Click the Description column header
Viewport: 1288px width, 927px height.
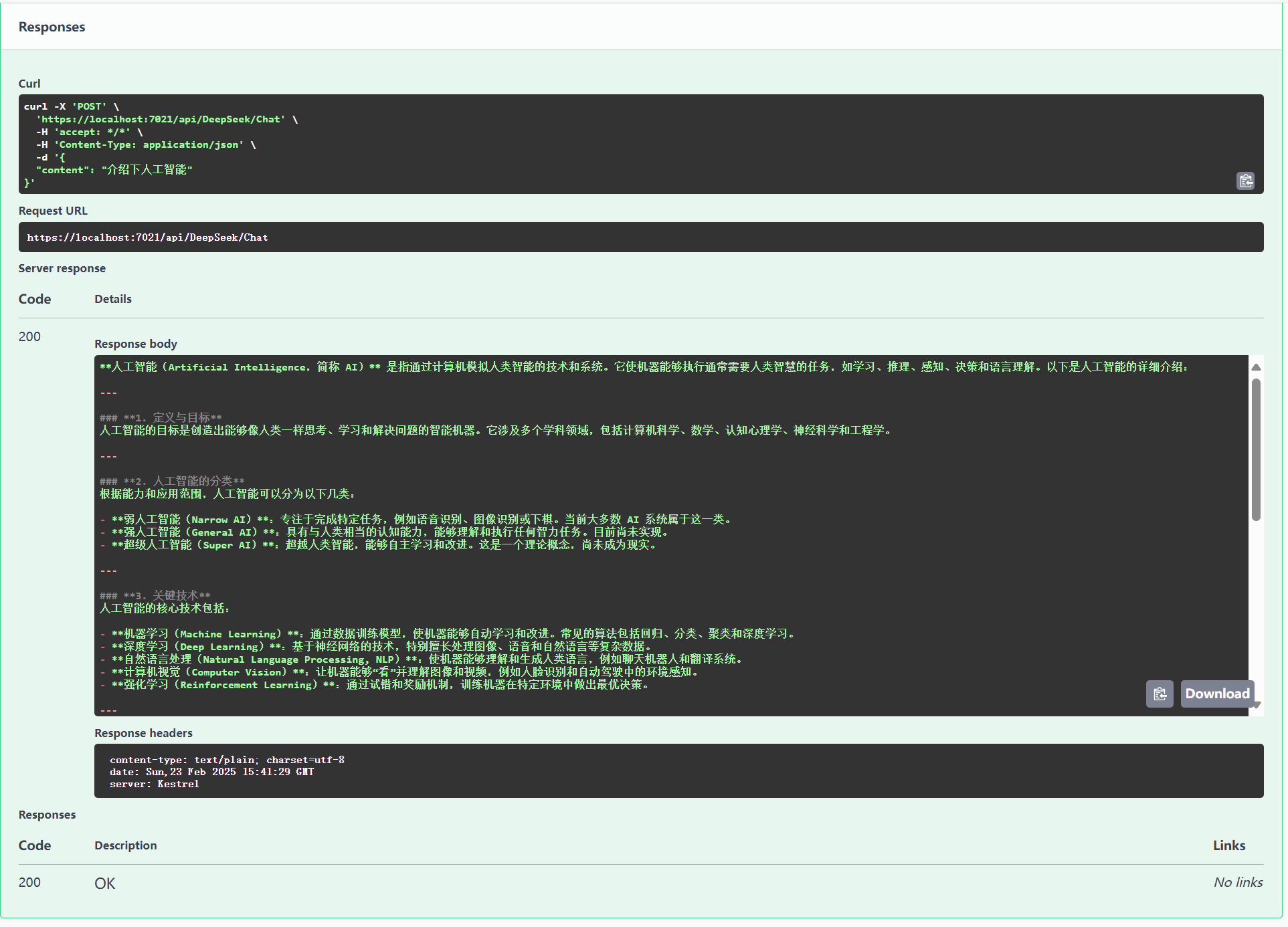[125, 845]
